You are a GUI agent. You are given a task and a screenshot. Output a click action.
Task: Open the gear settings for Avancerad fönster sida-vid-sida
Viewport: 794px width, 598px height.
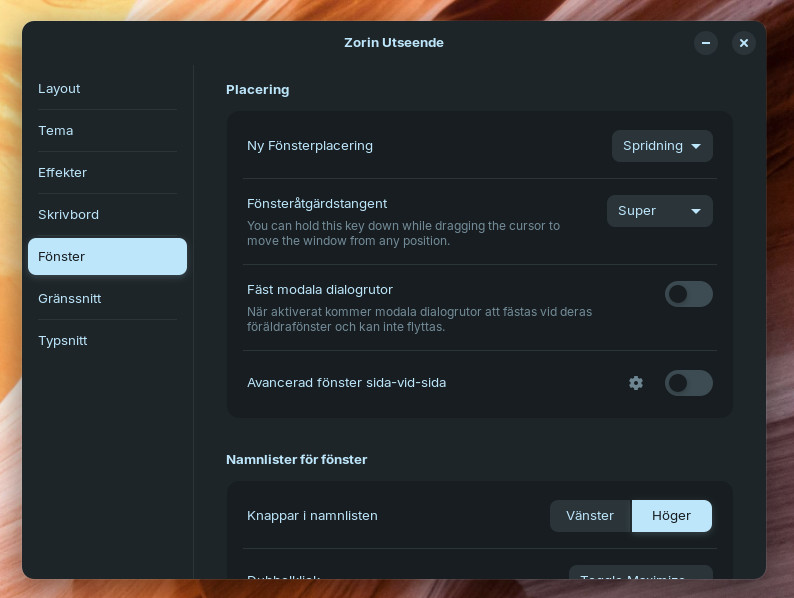(636, 383)
